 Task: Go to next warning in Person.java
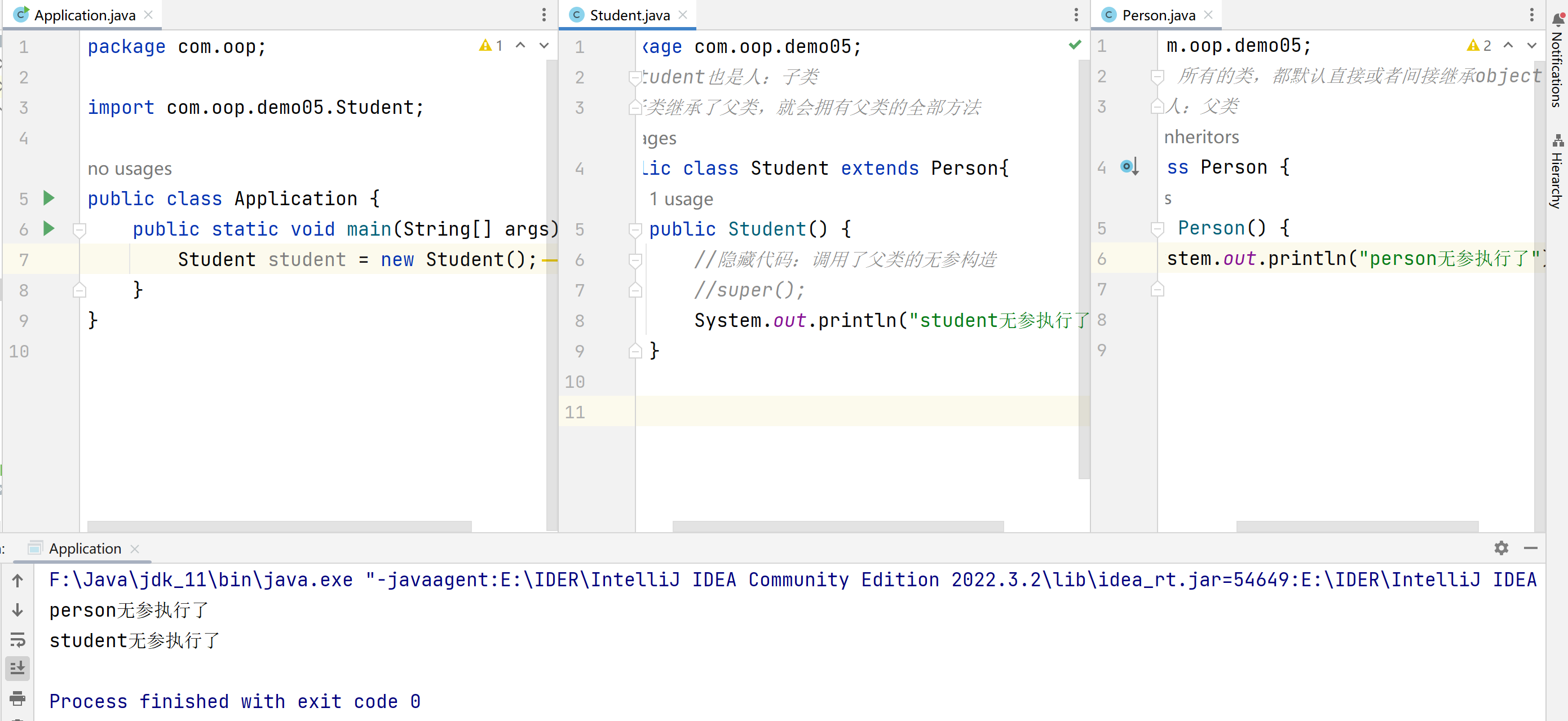click(1531, 46)
